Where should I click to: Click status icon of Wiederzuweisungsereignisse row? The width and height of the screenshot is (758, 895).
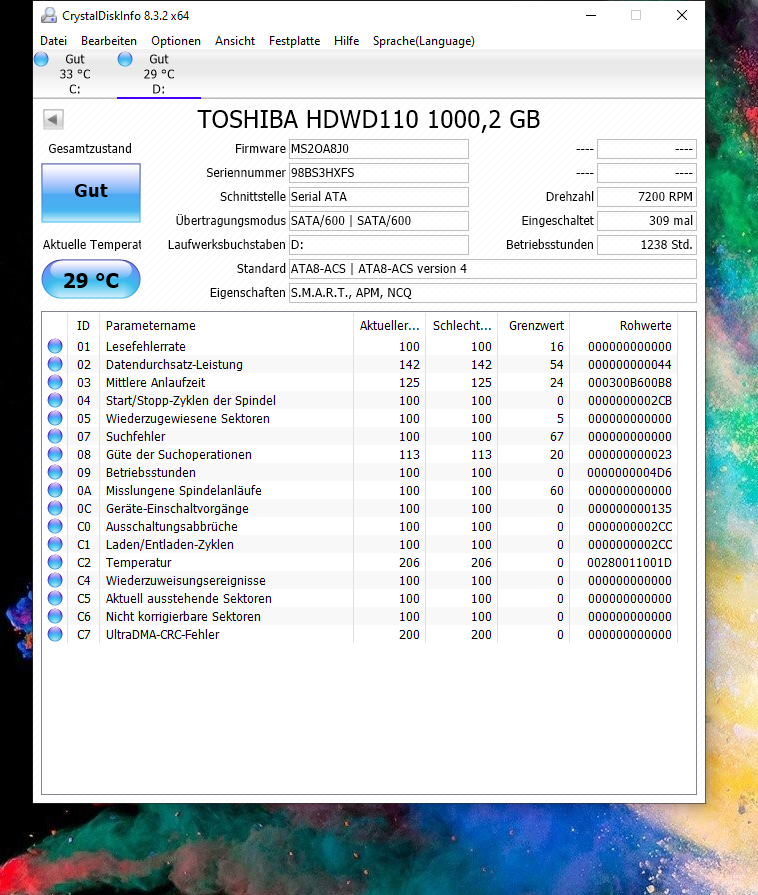tap(55, 580)
